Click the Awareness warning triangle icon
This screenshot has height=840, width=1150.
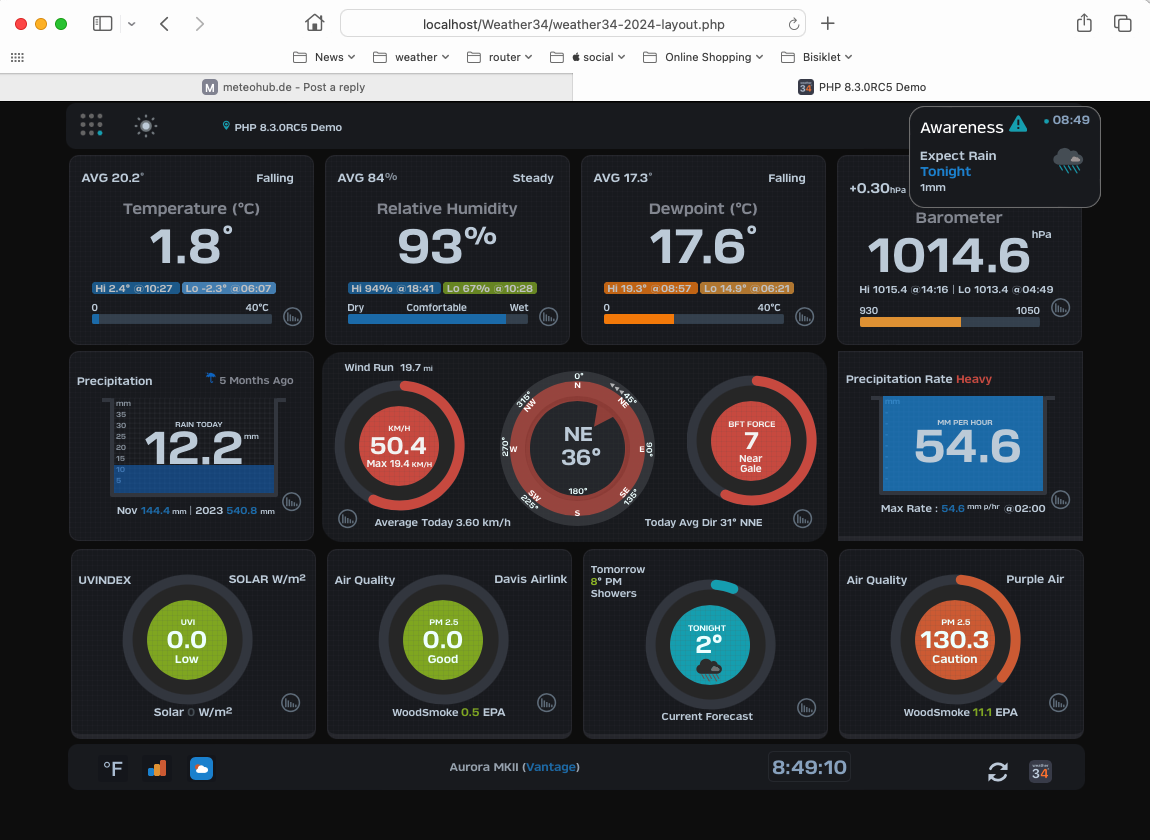(x=1018, y=123)
